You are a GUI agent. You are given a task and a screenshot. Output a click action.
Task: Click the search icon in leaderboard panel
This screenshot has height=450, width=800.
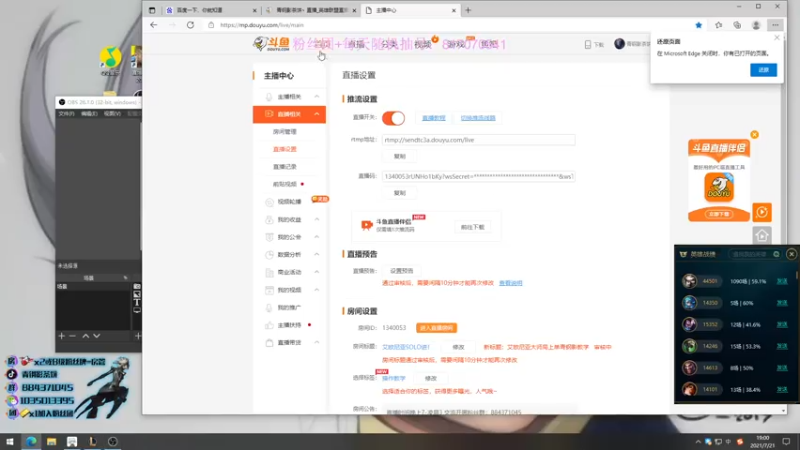776,254
